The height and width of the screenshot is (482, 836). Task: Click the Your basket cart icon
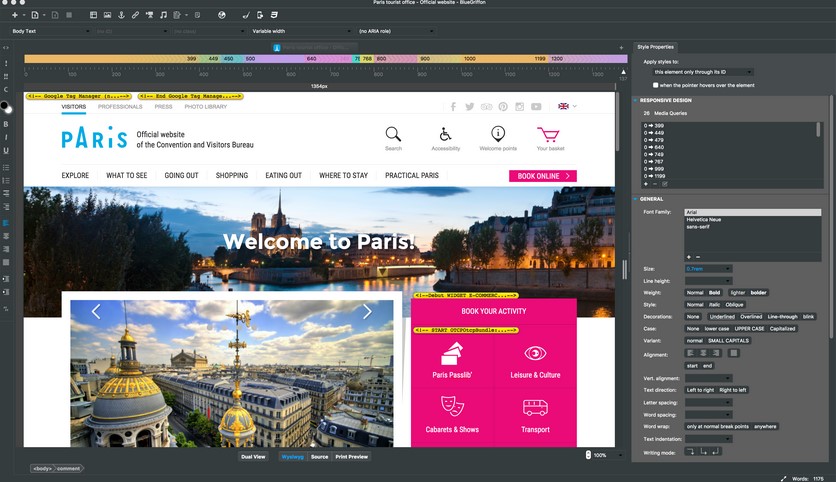click(x=548, y=134)
